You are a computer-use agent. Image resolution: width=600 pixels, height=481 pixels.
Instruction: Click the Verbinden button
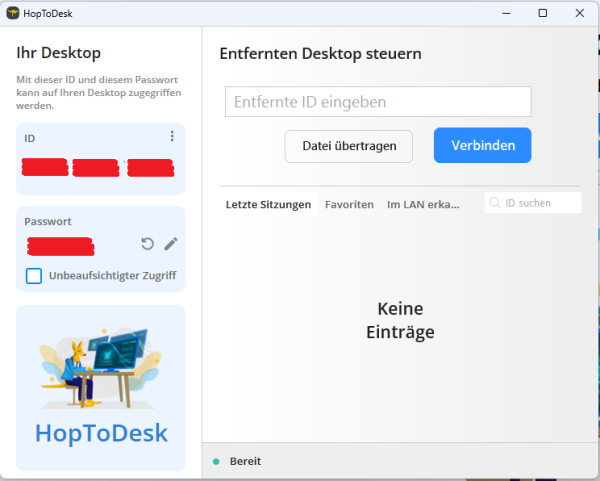(x=483, y=145)
